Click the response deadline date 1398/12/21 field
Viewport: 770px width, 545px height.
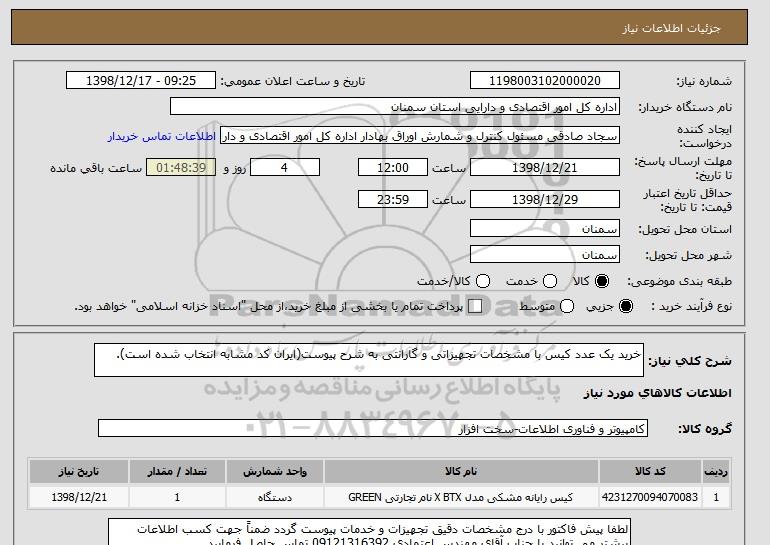[x=545, y=167]
